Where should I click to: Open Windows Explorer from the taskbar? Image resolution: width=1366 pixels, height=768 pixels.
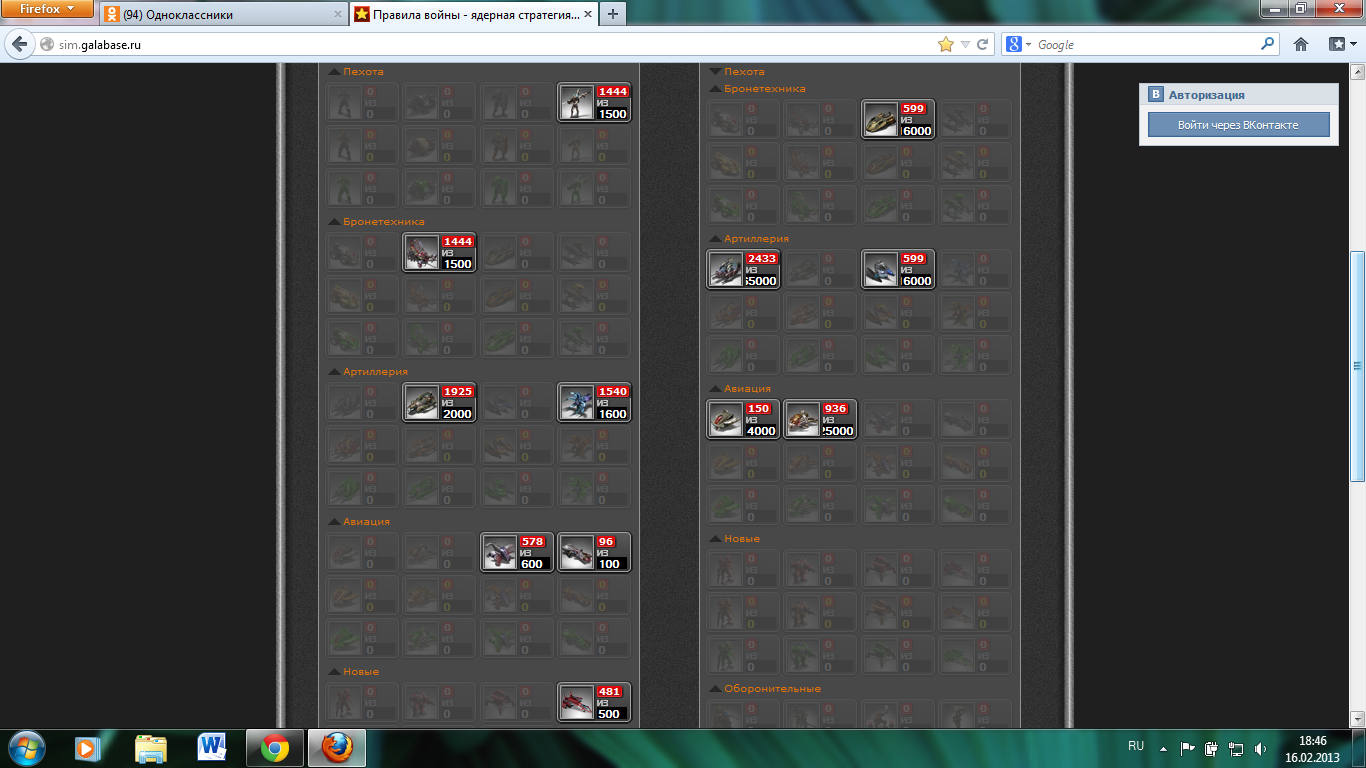(x=151, y=747)
